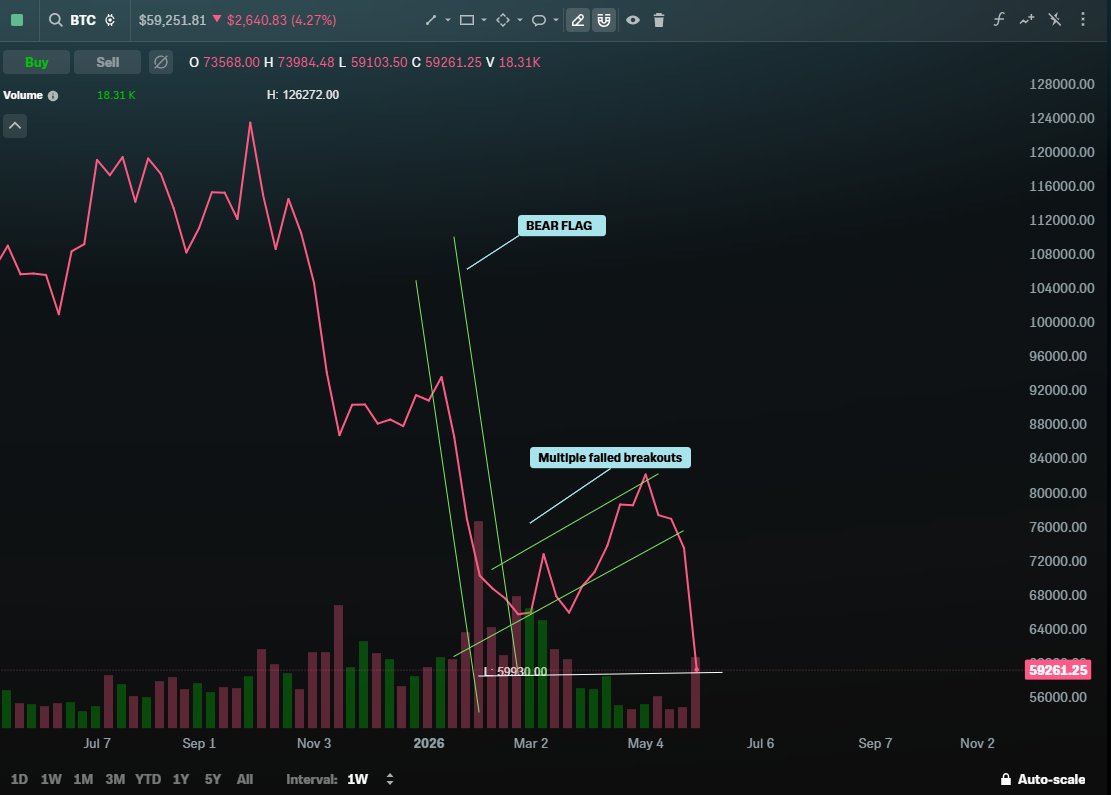
Task: Click the Buy button
Action: [37, 62]
